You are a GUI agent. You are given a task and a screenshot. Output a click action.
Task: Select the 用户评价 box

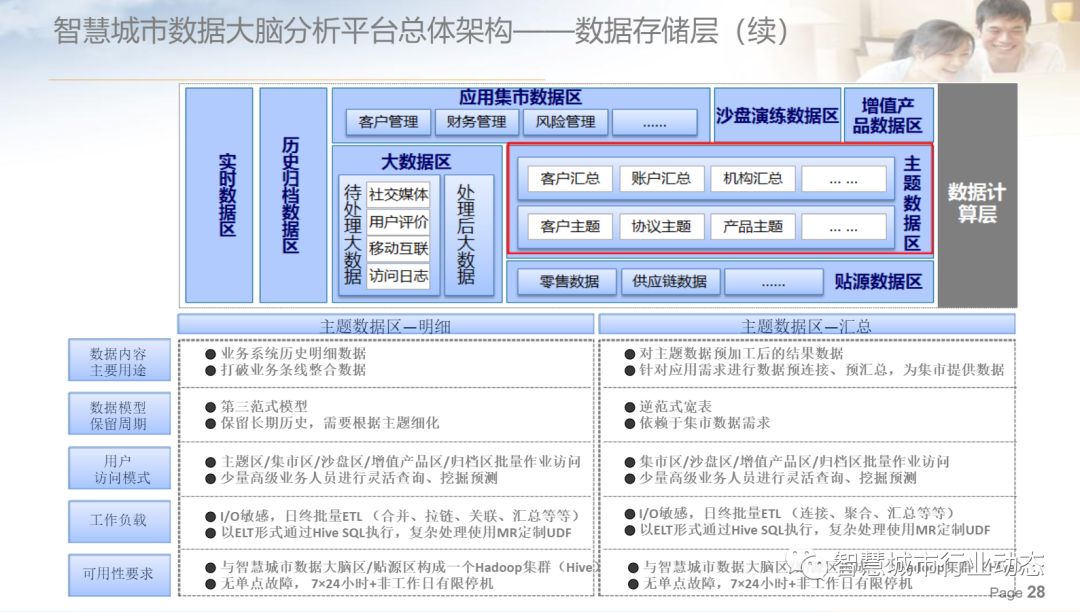398,222
